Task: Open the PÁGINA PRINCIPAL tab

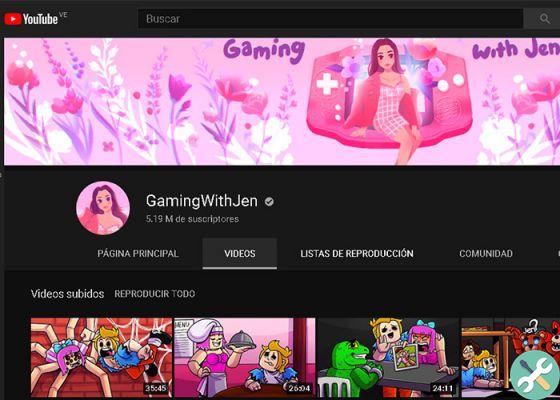Action: point(138,254)
